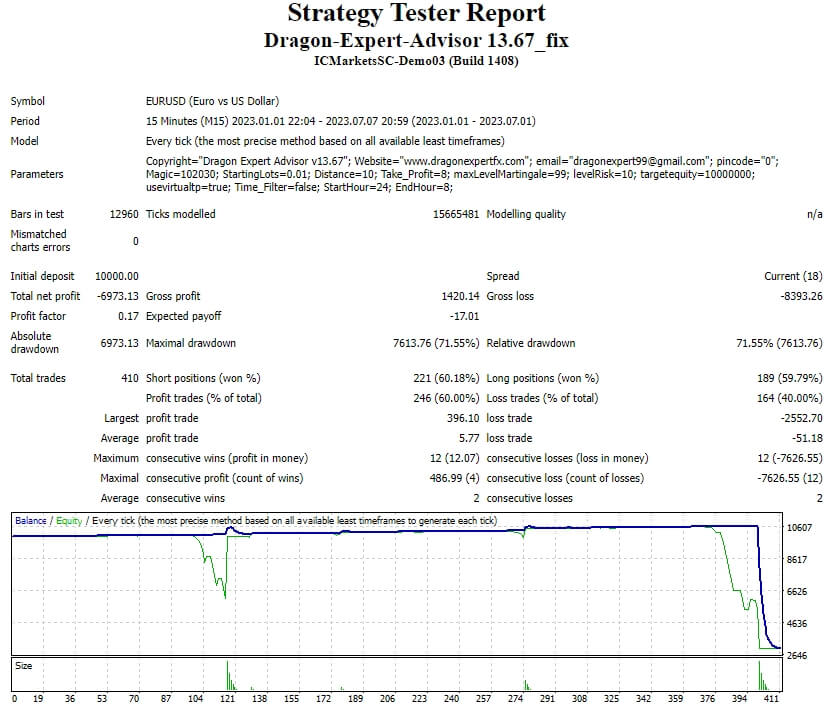
Task: Select the Every tick model description
Action: coord(325,141)
